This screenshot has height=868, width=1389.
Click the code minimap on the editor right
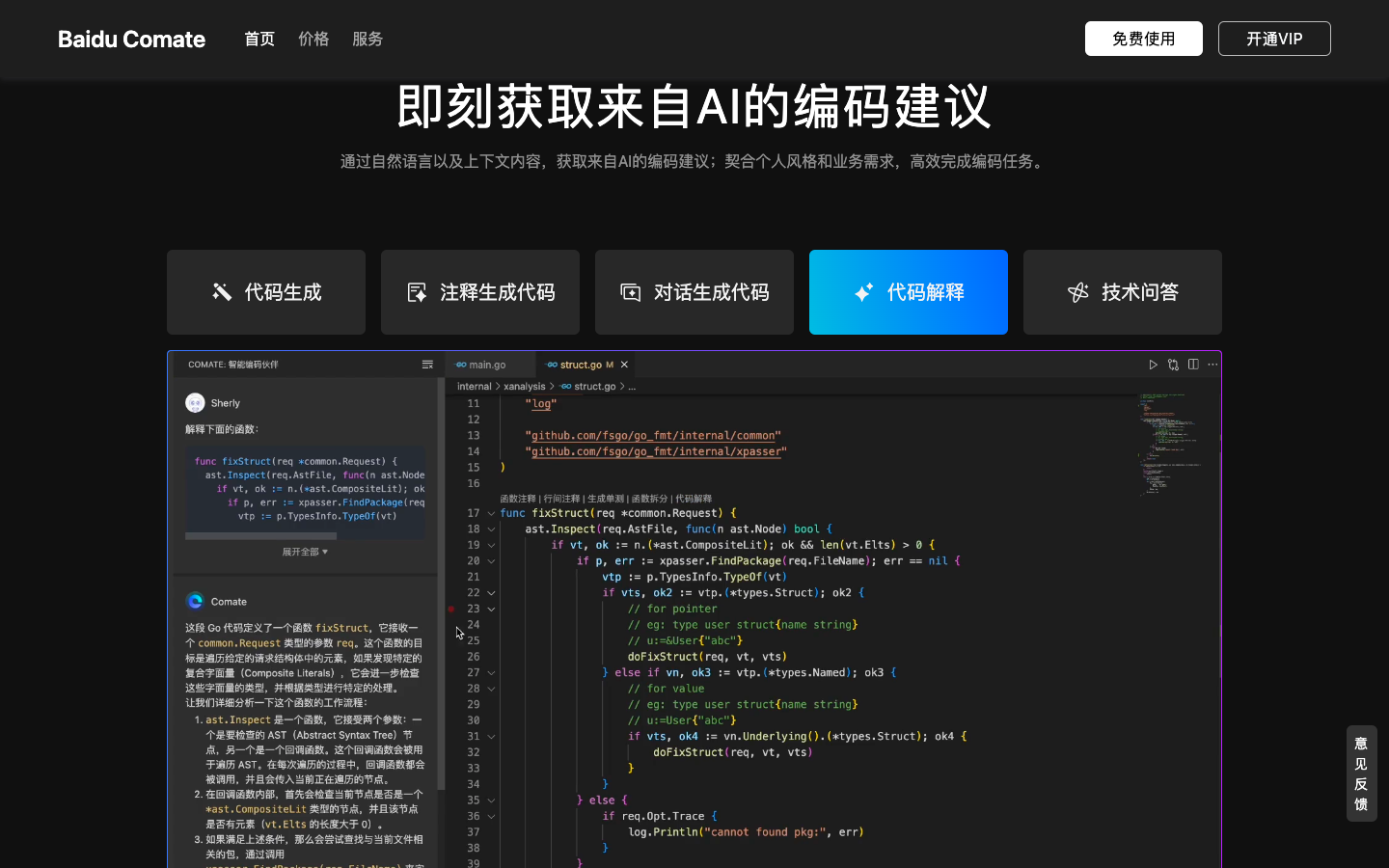coord(1169,444)
